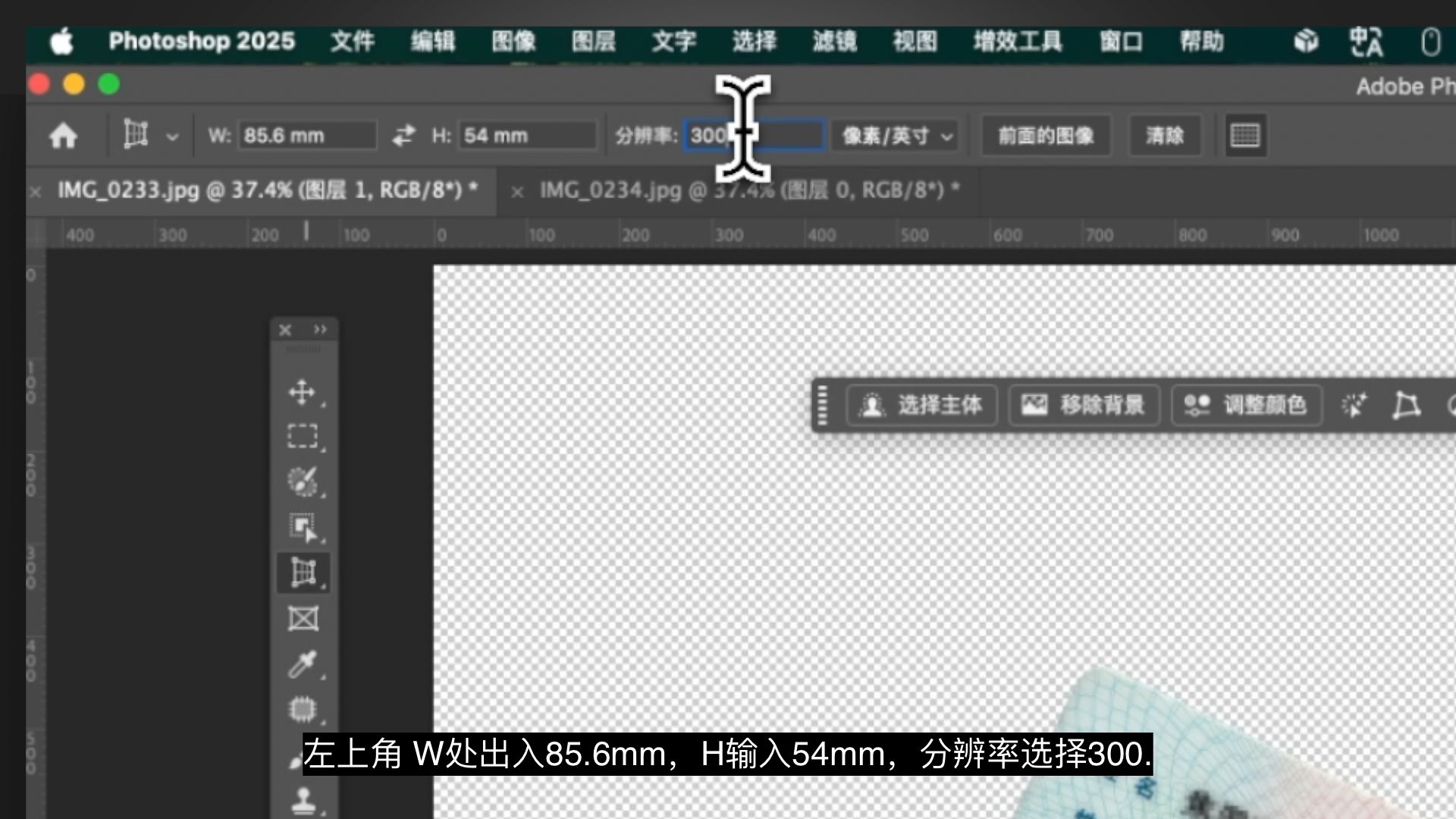Open the crop tool preset picker arrow
1456x819 pixels.
pyautogui.click(x=172, y=137)
